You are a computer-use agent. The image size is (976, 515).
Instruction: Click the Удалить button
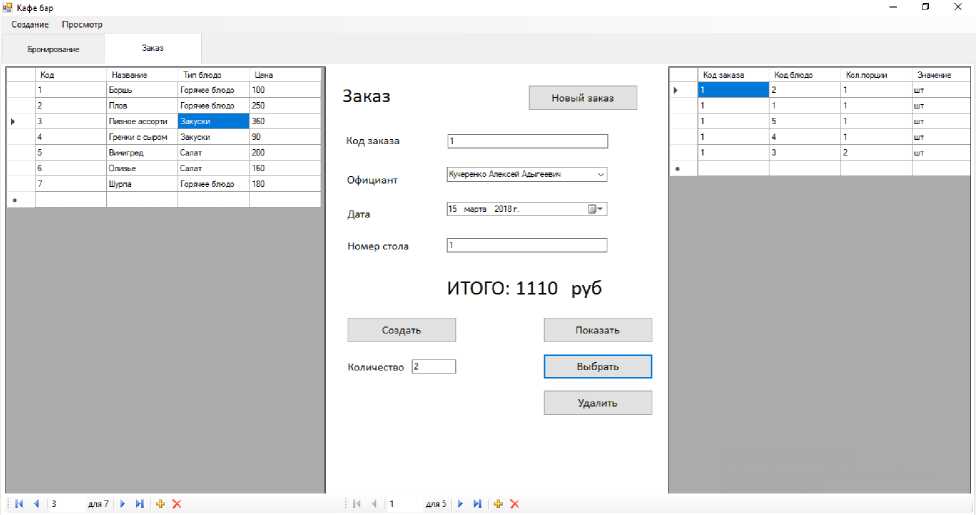click(x=598, y=403)
